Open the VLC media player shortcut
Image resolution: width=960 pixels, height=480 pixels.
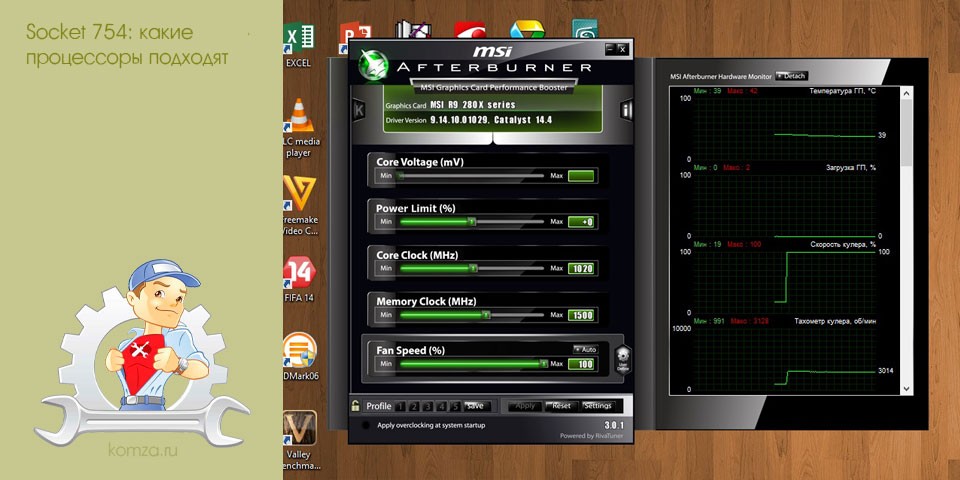coord(299,127)
